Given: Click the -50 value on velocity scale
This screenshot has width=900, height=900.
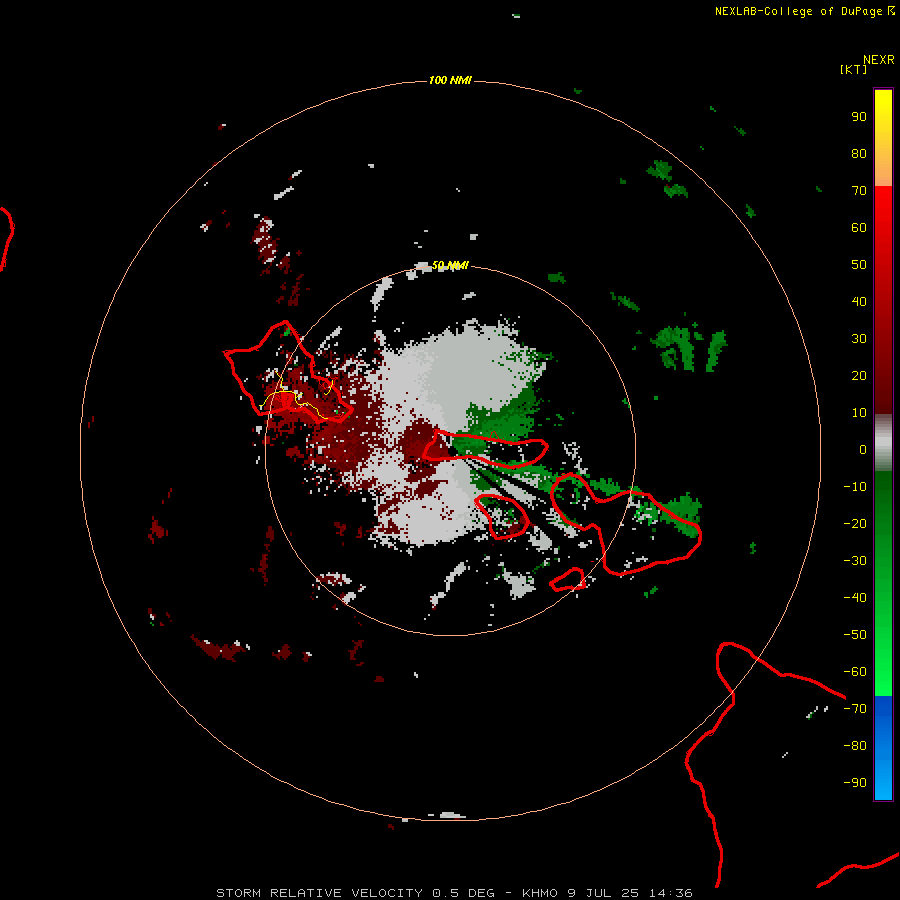Looking at the screenshot, I should tap(855, 635).
